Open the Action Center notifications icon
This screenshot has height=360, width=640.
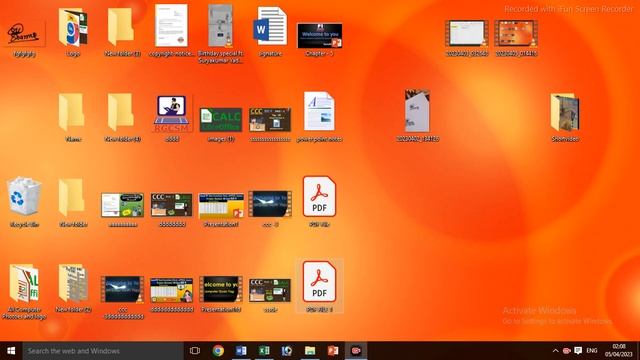pyautogui.click(x=578, y=351)
